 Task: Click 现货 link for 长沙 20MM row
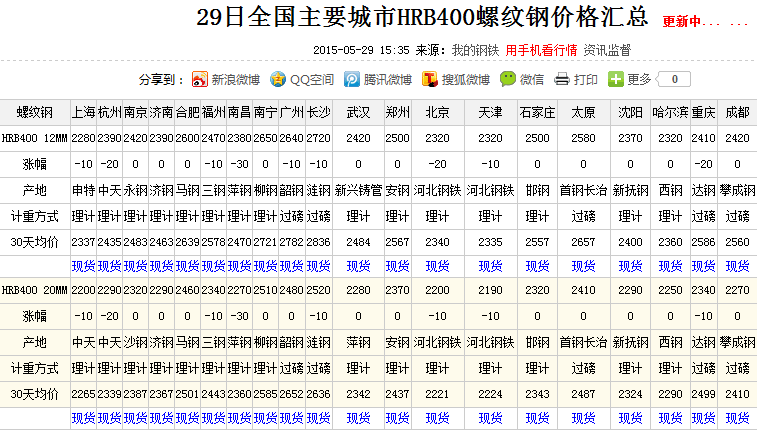[319, 418]
